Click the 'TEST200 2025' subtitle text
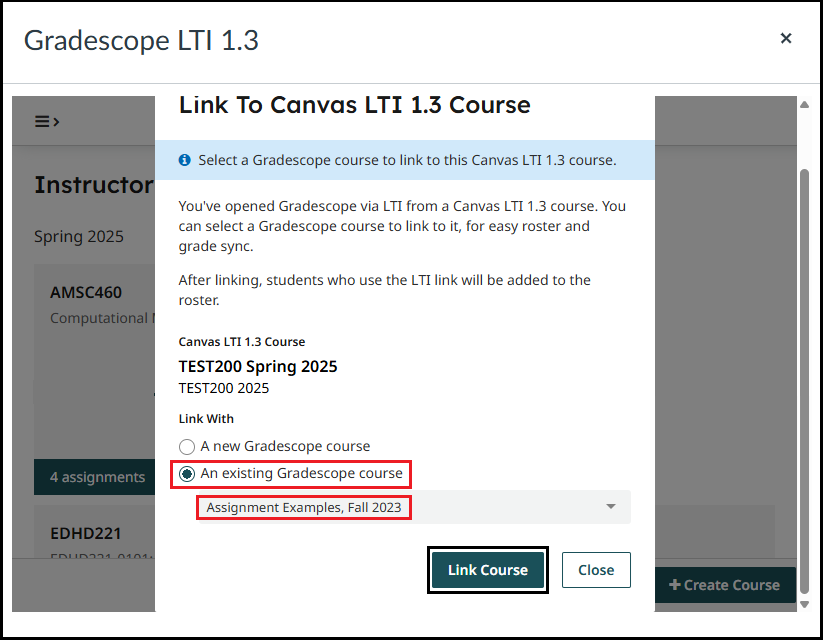823x640 pixels. click(224, 388)
